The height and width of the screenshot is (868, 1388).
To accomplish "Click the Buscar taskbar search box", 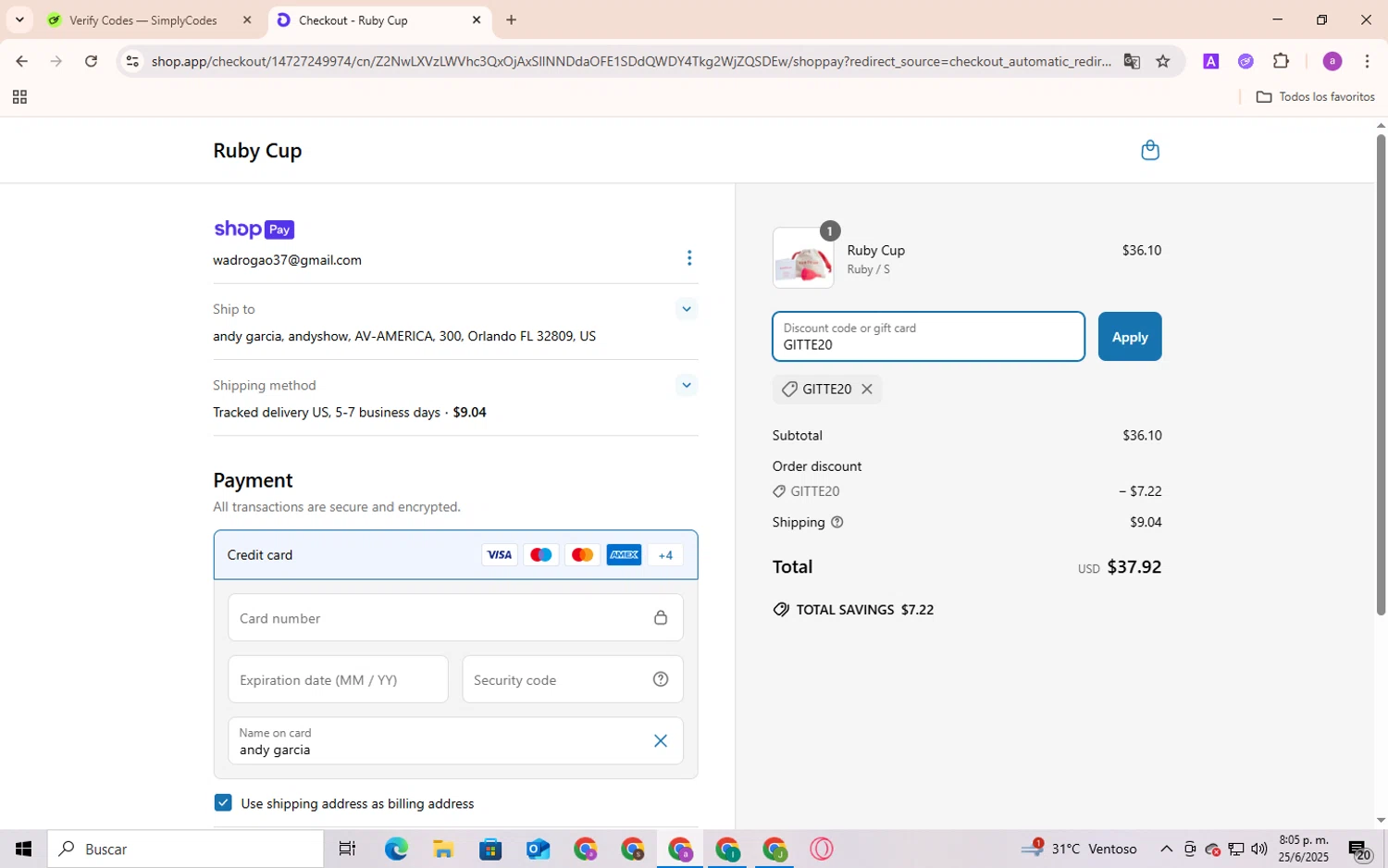I will tap(186, 849).
